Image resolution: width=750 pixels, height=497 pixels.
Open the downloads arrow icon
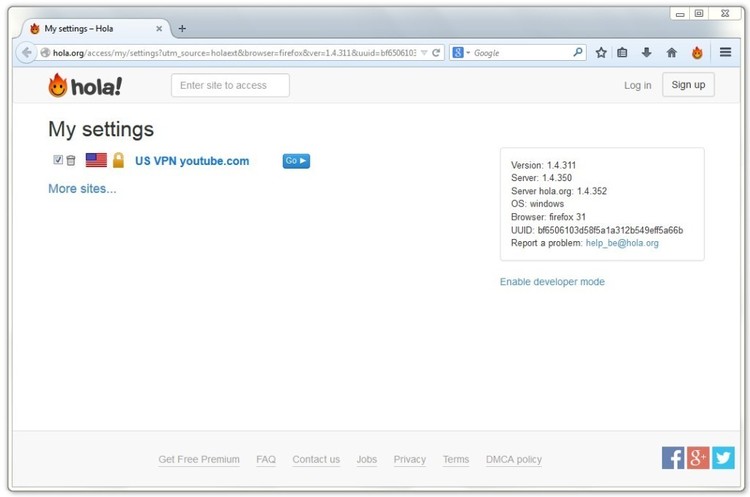[x=646, y=53]
